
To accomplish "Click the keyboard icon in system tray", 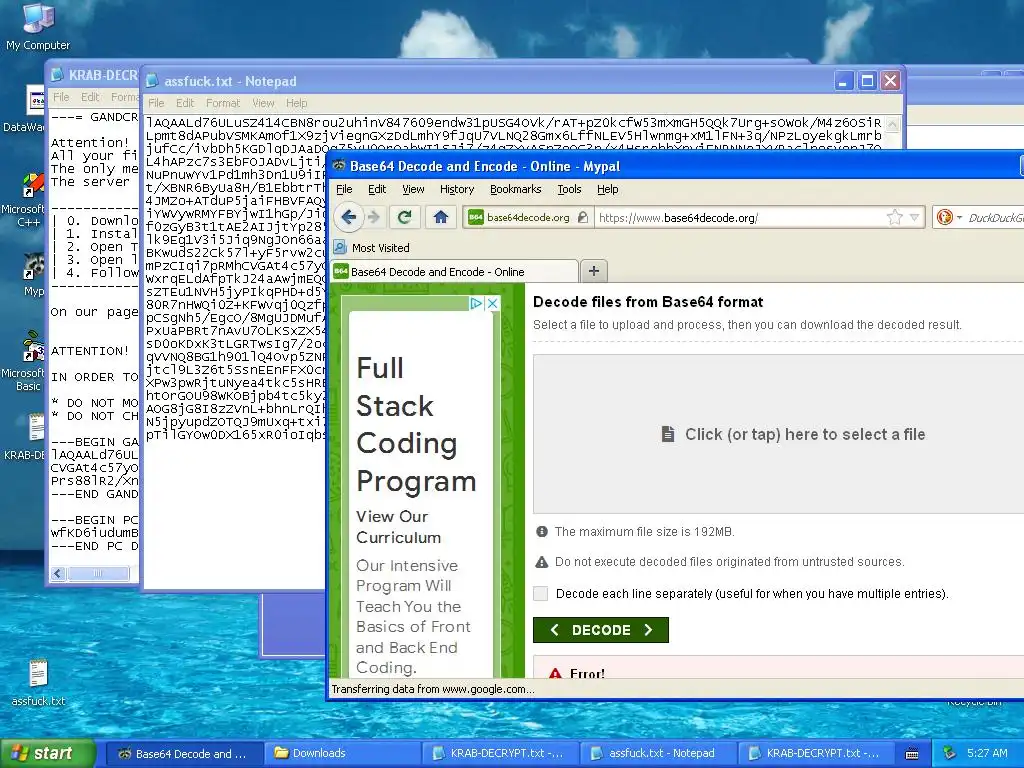I will (912, 754).
